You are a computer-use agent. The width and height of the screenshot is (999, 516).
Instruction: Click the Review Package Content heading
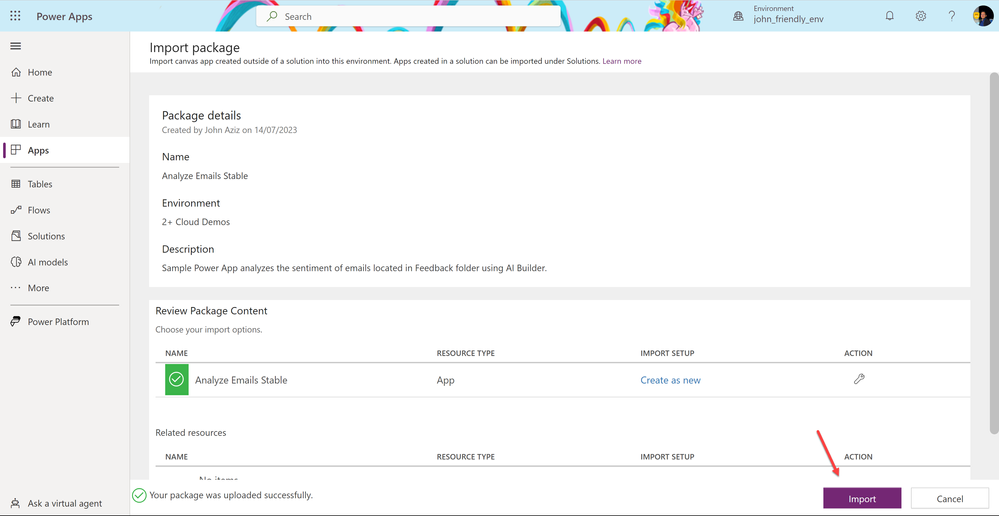pyautogui.click(x=212, y=311)
